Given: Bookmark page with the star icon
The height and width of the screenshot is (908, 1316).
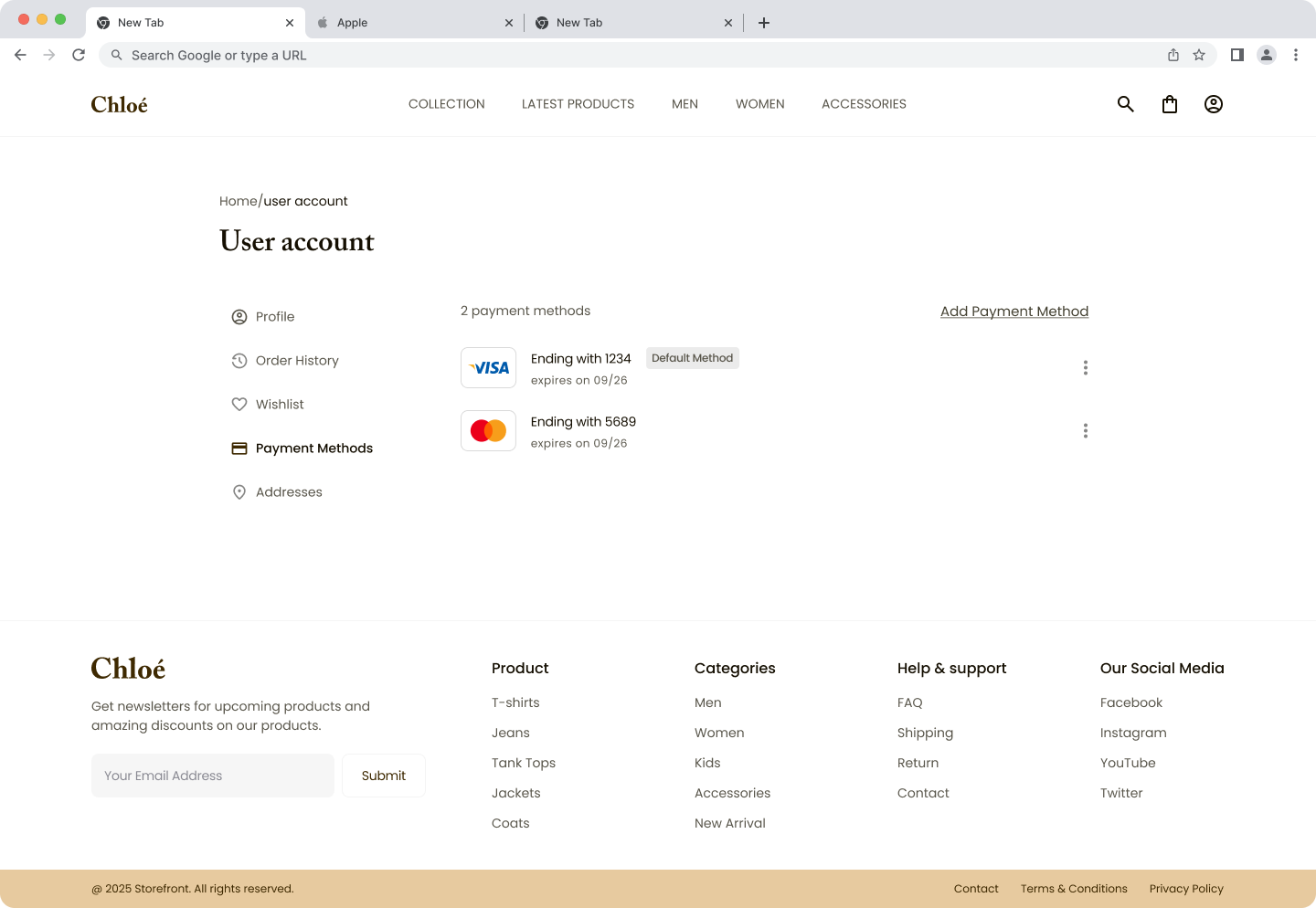Looking at the screenshot, I should coord(1199,55).
